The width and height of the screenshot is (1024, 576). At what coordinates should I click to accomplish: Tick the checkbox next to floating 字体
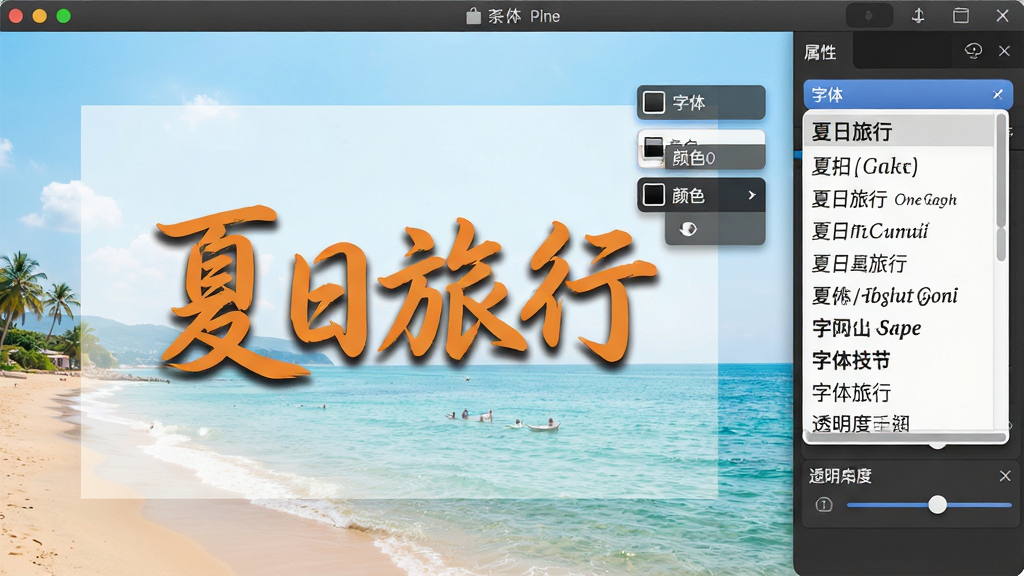point(654,103)
